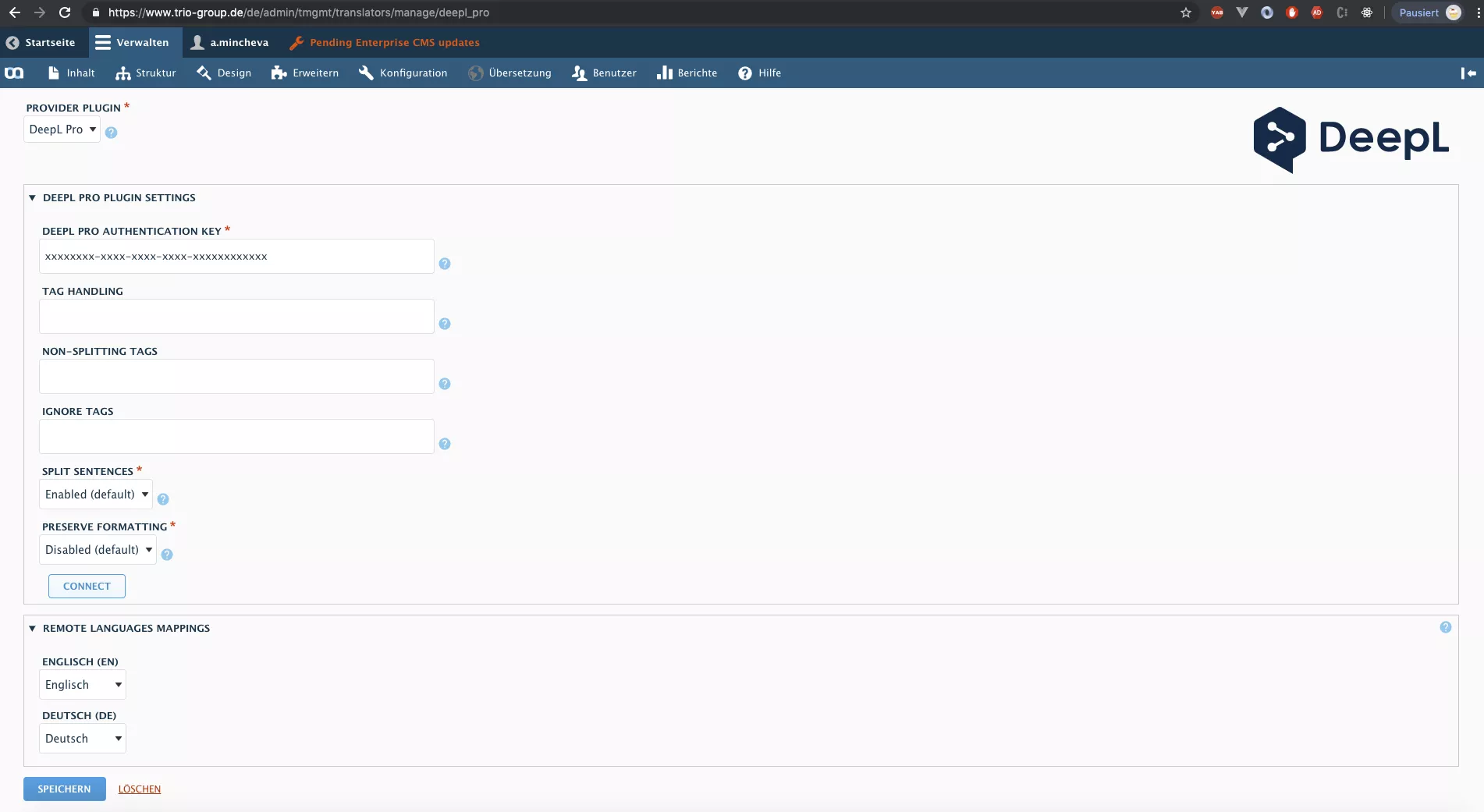Image resolution: width=1484 pixels, height=812 pixels.
Task: Open Pending Enterprise CMS updates link
Action: point(385,42)
